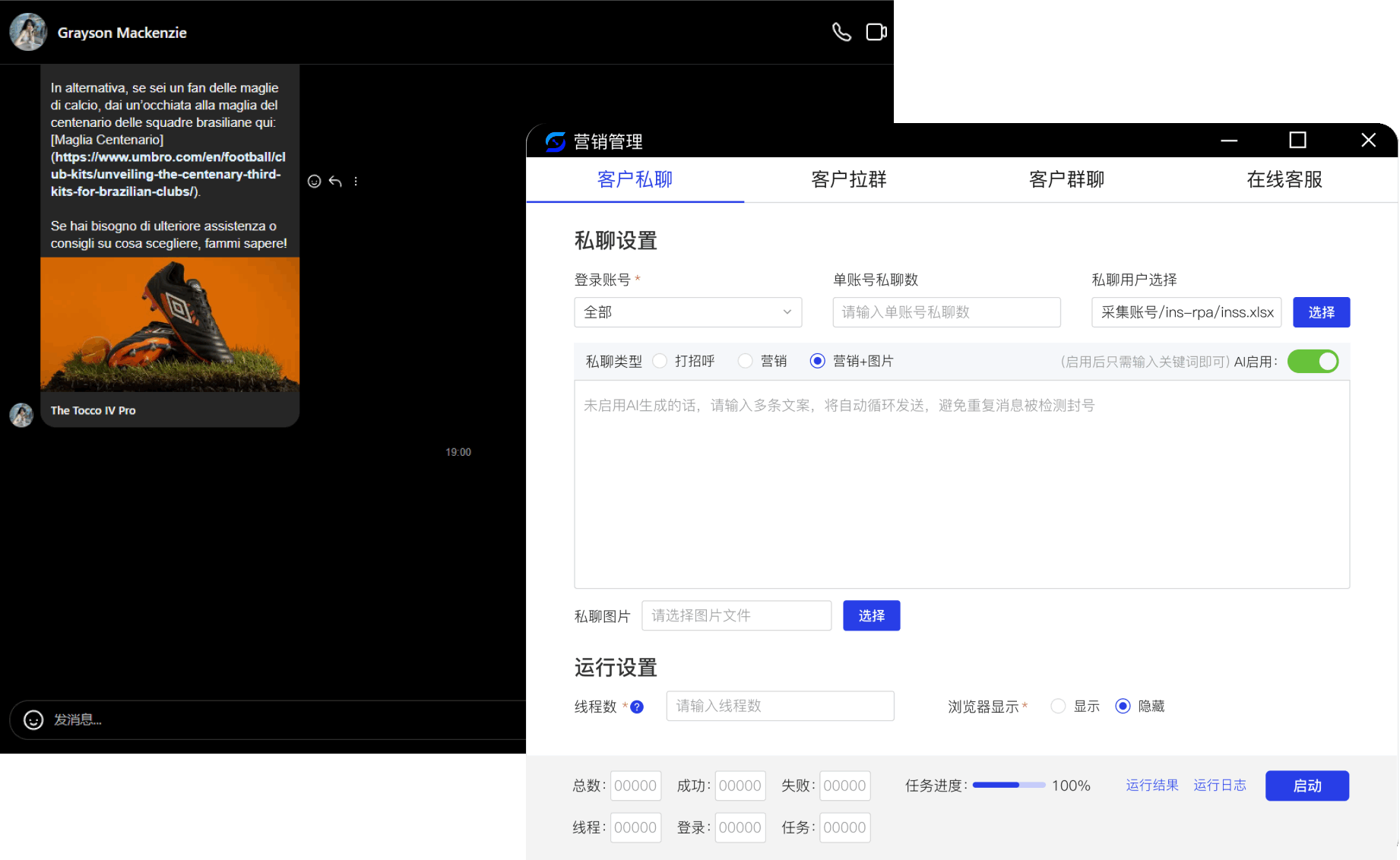This screenshot has width=1400, height=860.
Task: Start a voice call with Grayson Mackenzie
Action: click(841, 32)
